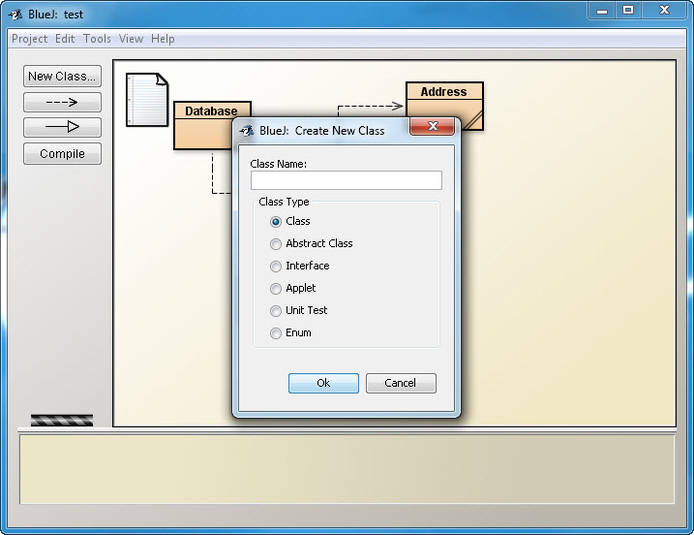Open the Tools menu
The height and width of the screenshot is (535, 694).
click(97, 39)
